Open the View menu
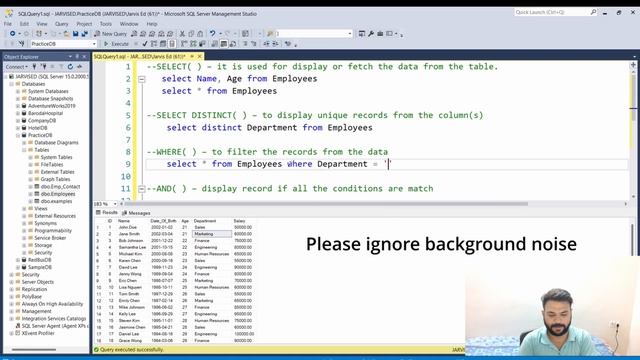640x360 pixels. [x=42, y=24]
